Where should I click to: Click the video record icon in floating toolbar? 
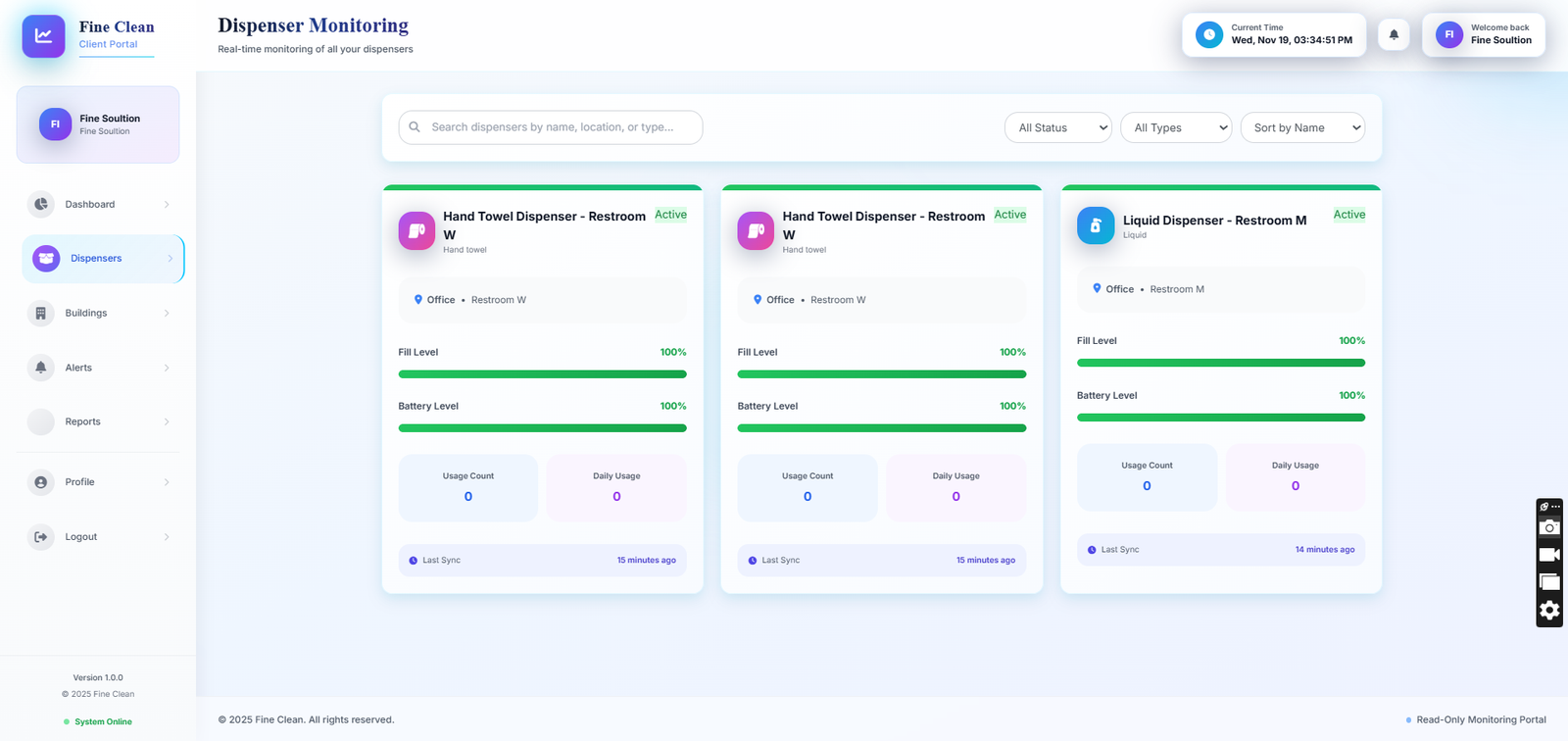1549,555
